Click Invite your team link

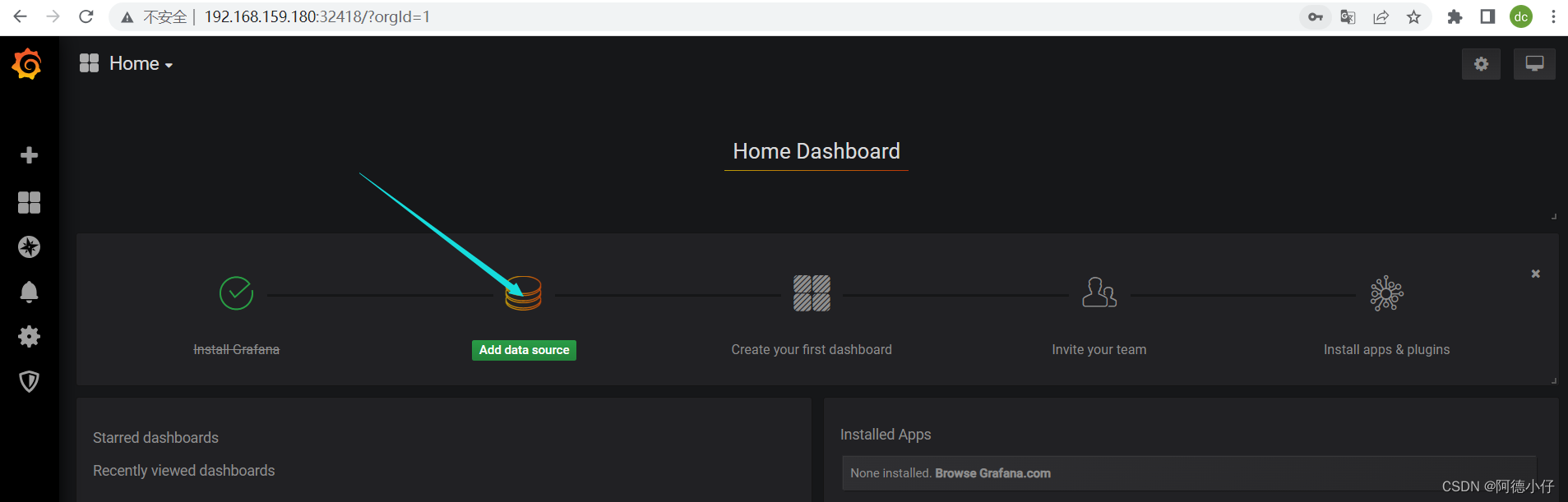(1099, 349)
